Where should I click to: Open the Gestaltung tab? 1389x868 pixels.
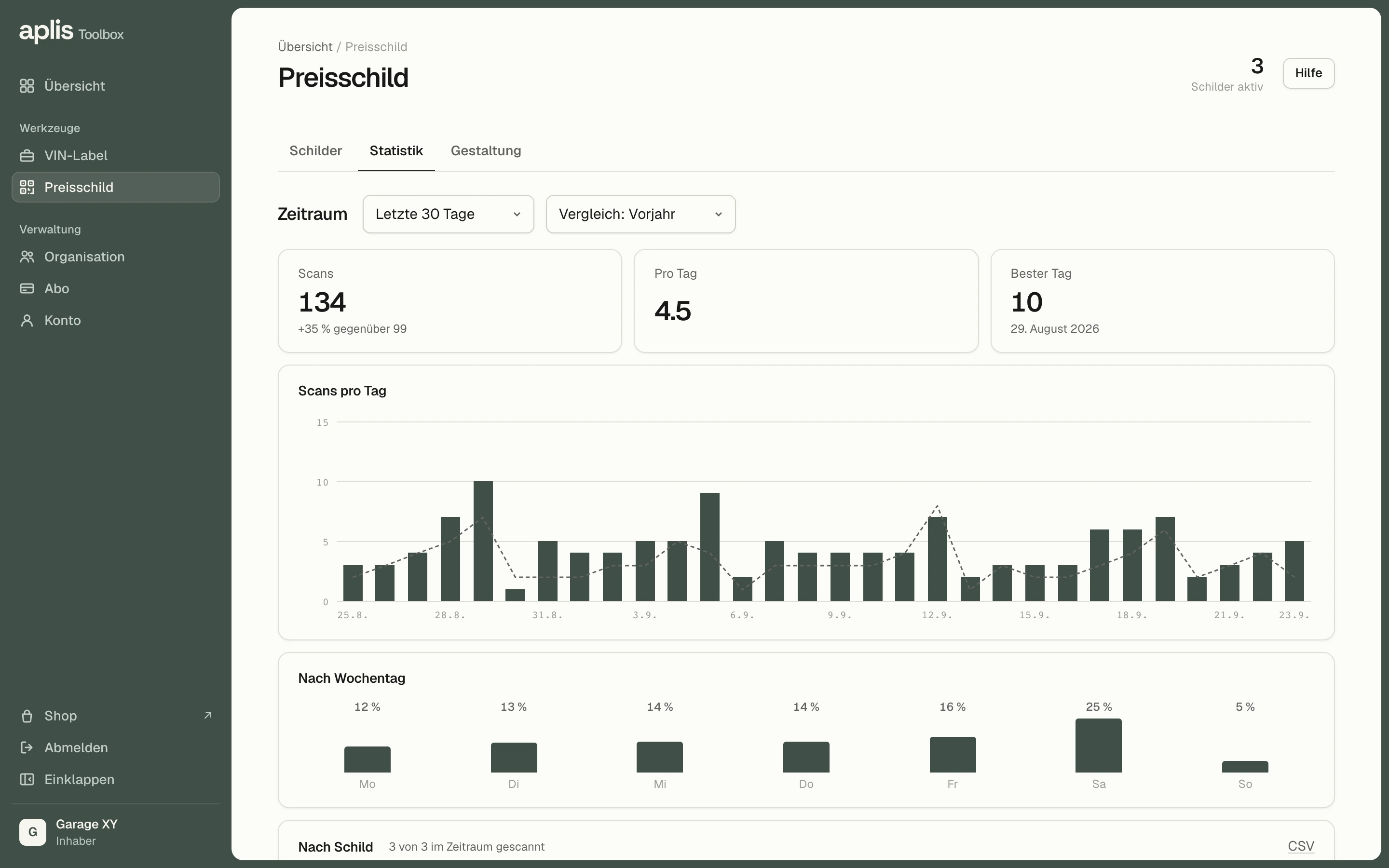coord(486,150)
